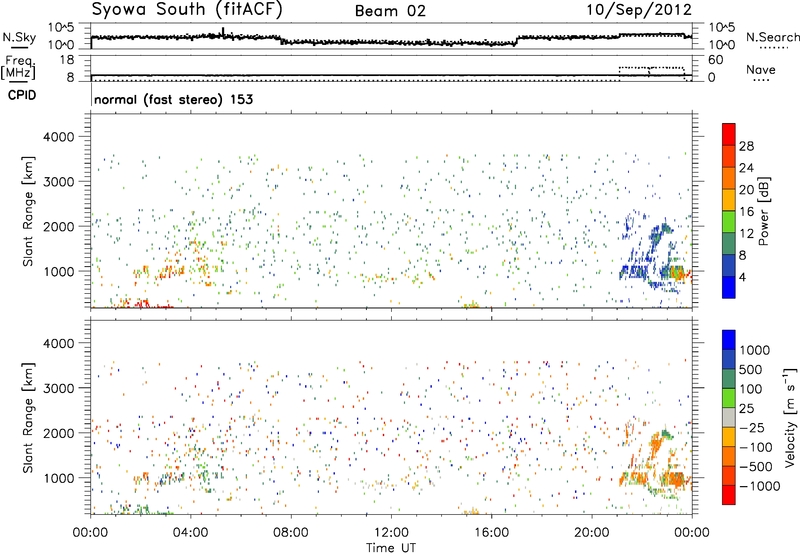
Task: Click the '-500' label on Velocity colorbar
Action: click(756, 466)
